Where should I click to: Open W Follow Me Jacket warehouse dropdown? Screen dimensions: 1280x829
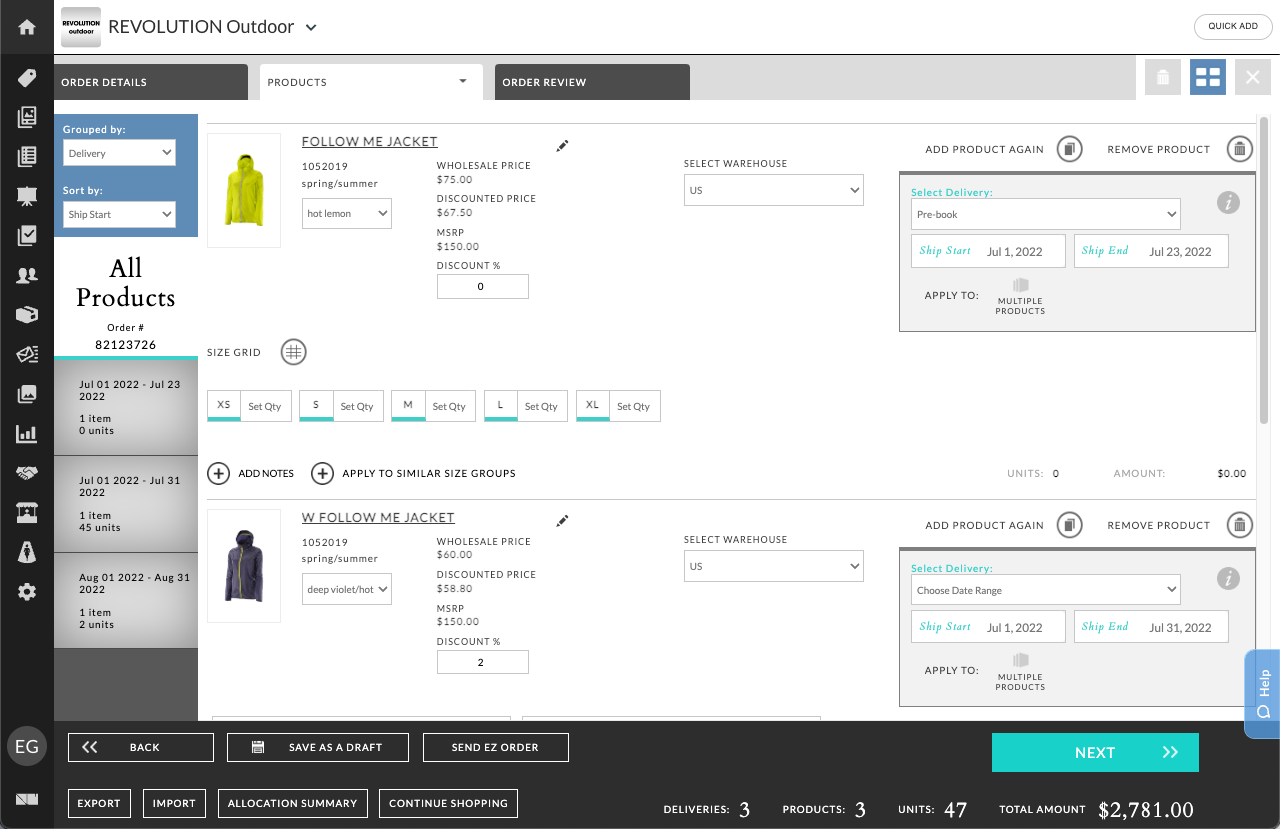[774, 566]
